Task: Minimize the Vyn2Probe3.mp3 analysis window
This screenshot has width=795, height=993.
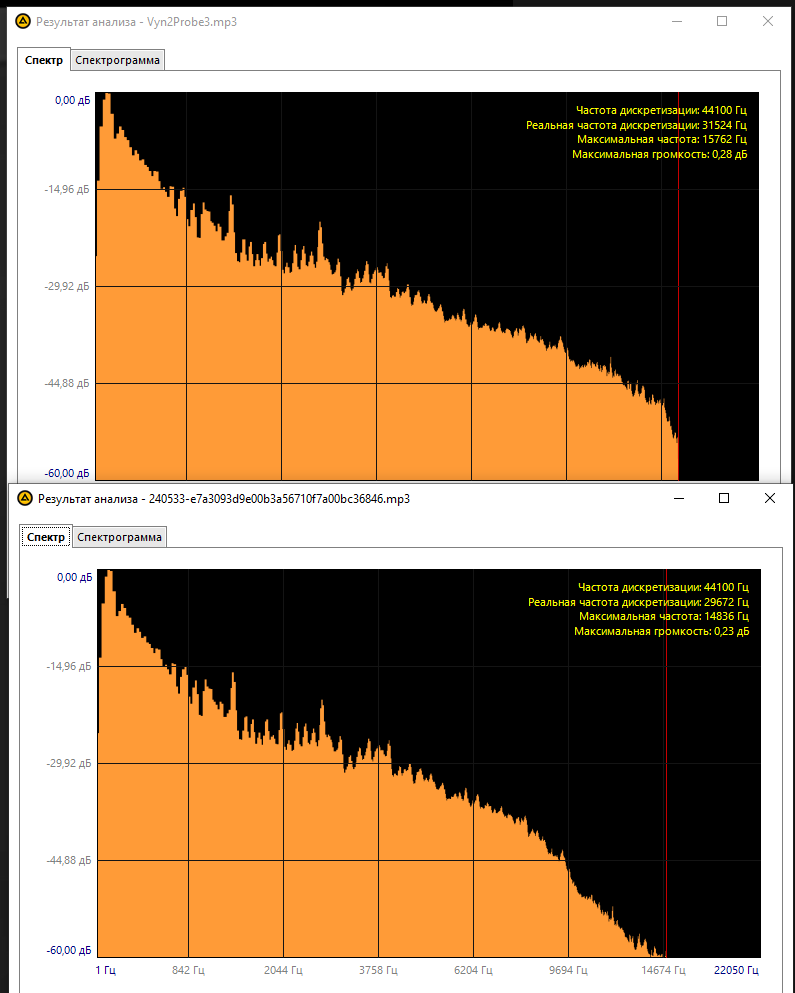Action: pos(677,22)
